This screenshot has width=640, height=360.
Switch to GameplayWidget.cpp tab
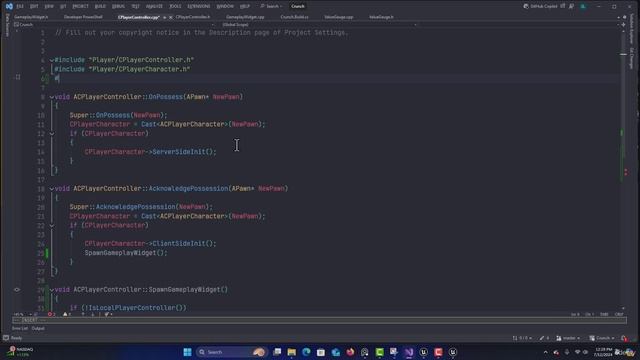245,17
